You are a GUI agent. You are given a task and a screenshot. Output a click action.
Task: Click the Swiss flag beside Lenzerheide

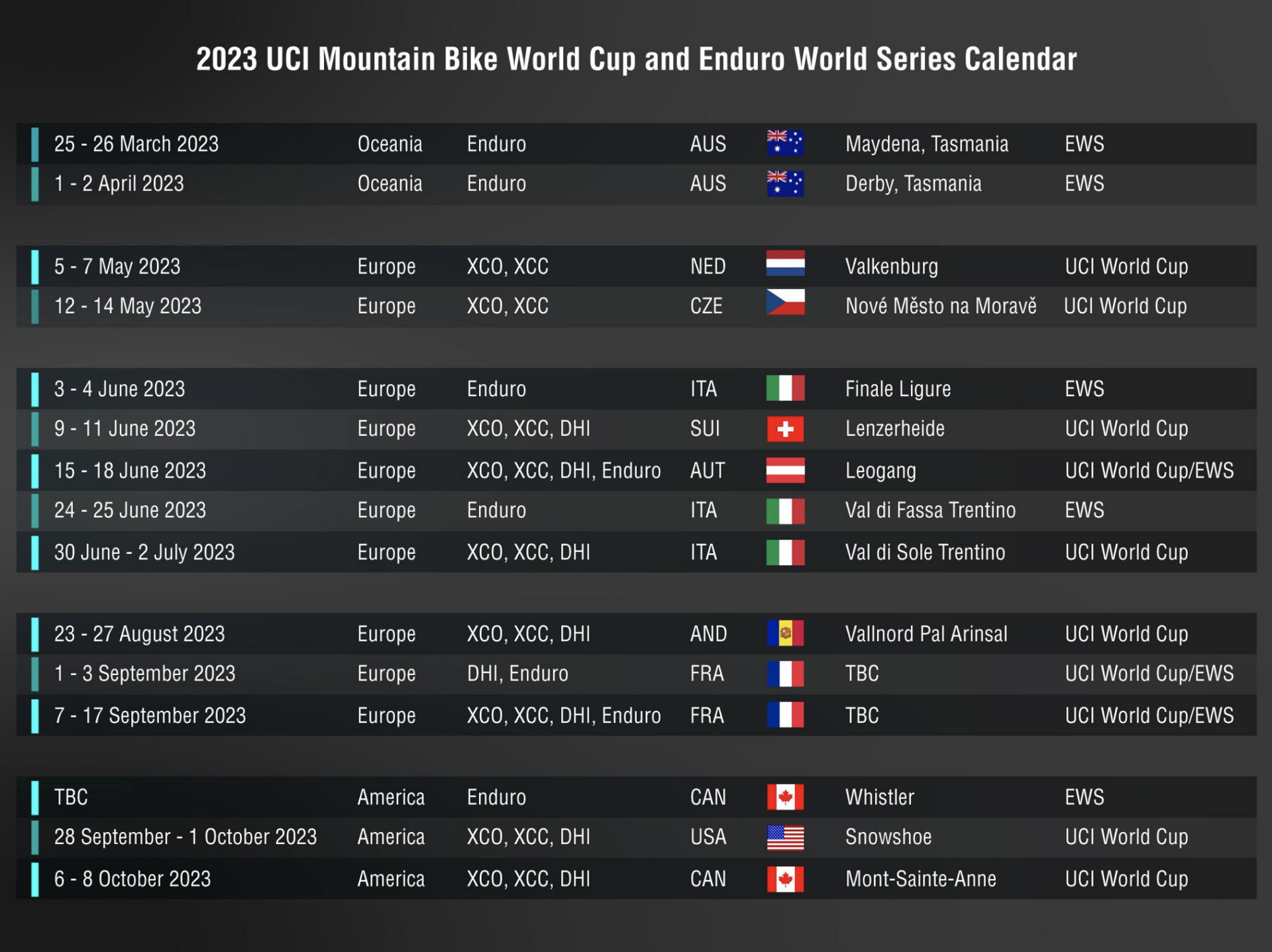click(785, 429)
